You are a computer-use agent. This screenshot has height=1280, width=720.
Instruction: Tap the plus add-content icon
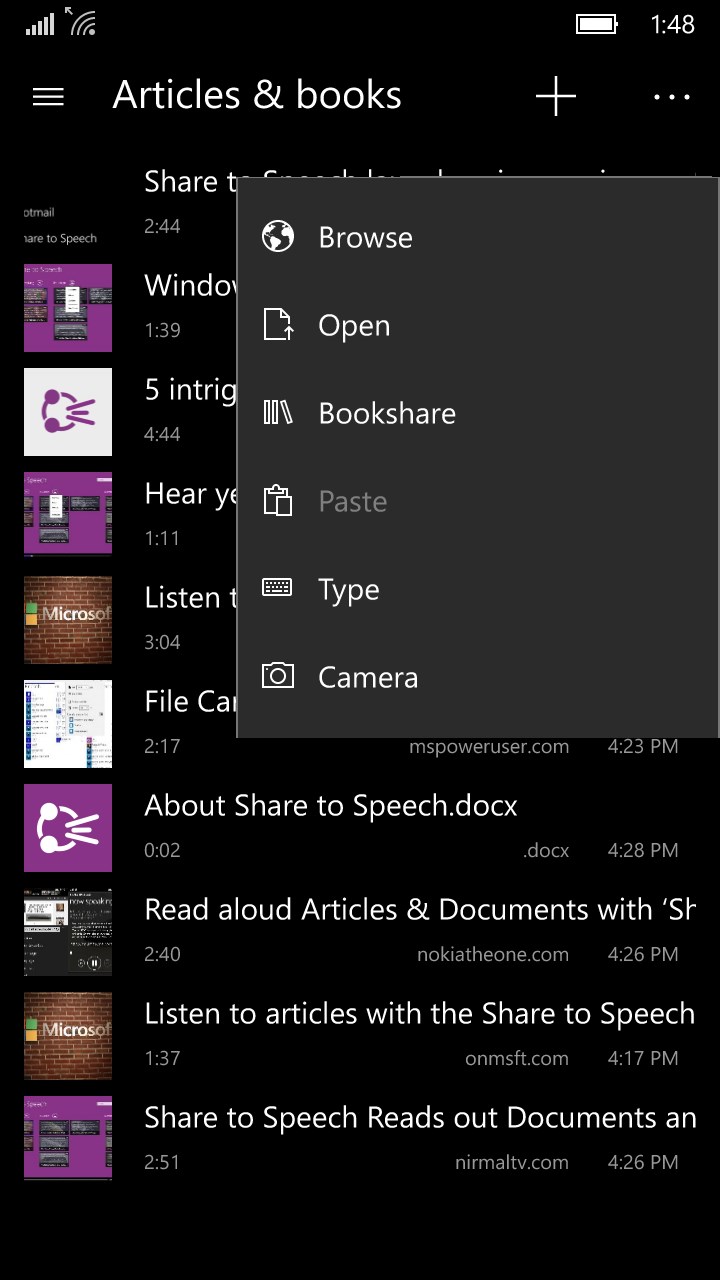coord(556,96)
